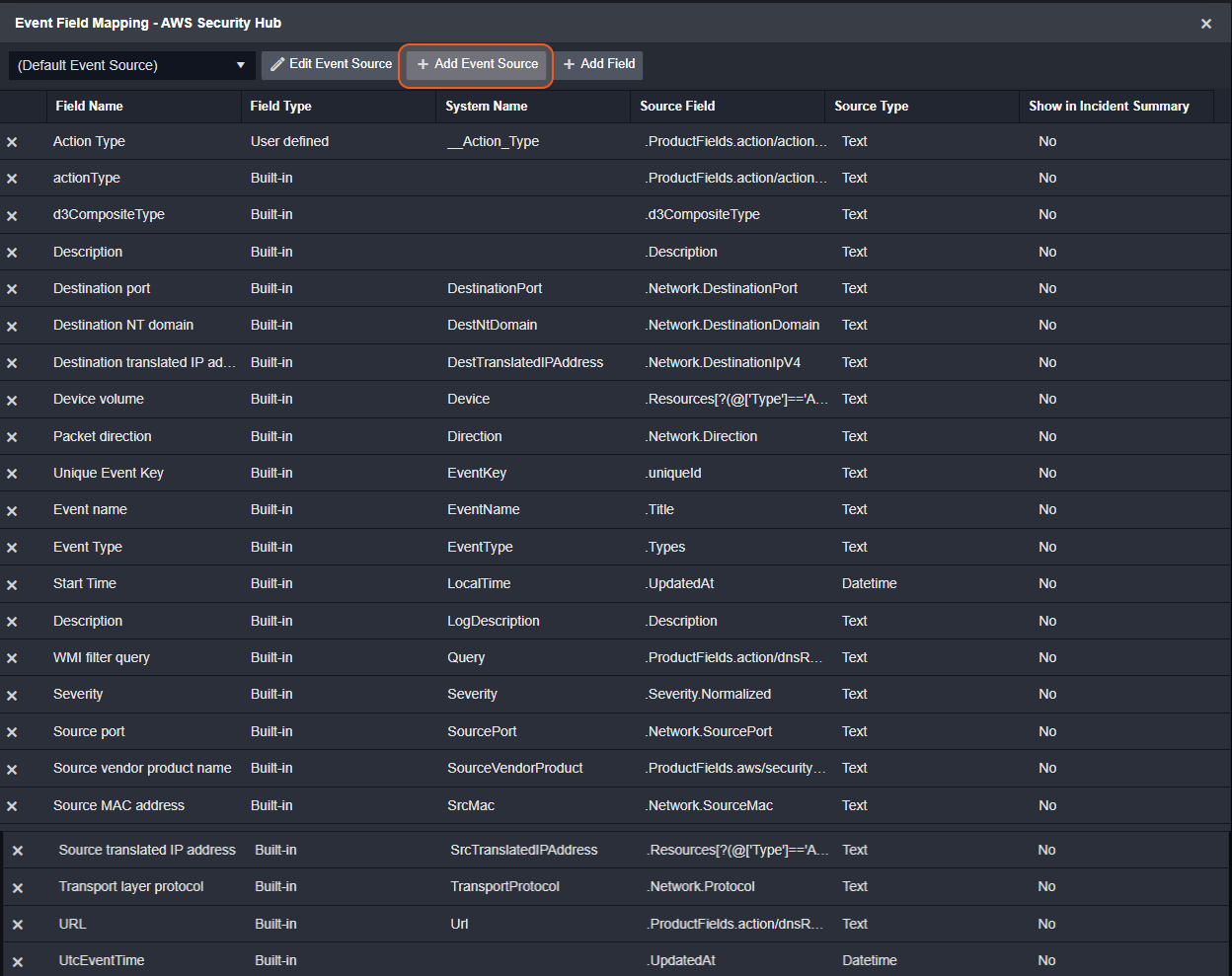The height and width of the screenshot is (976, 1232).
Task: Select the 'EventKey' system name cell
Action: [x=477, y=473]
